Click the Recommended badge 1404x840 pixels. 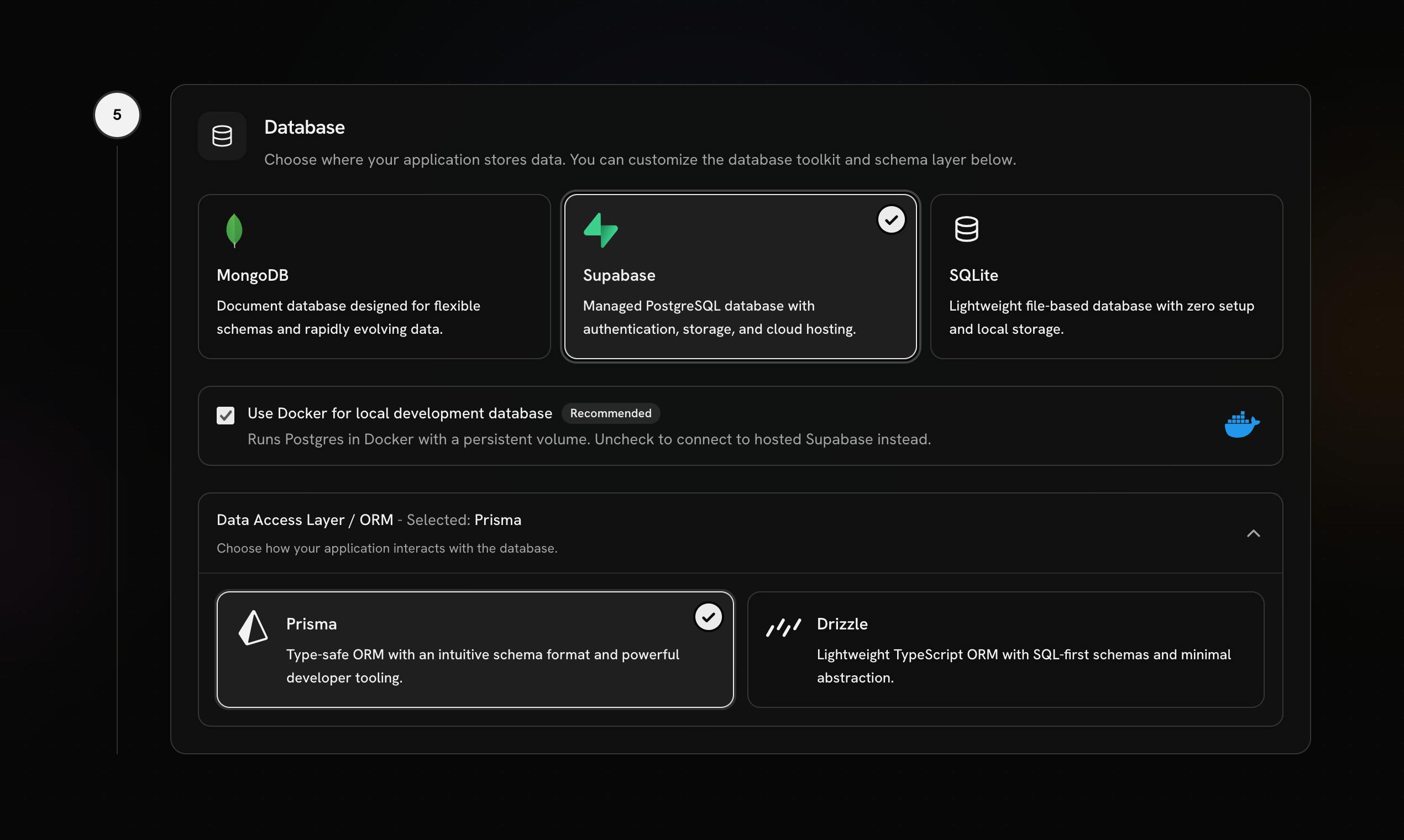[610, 413]
